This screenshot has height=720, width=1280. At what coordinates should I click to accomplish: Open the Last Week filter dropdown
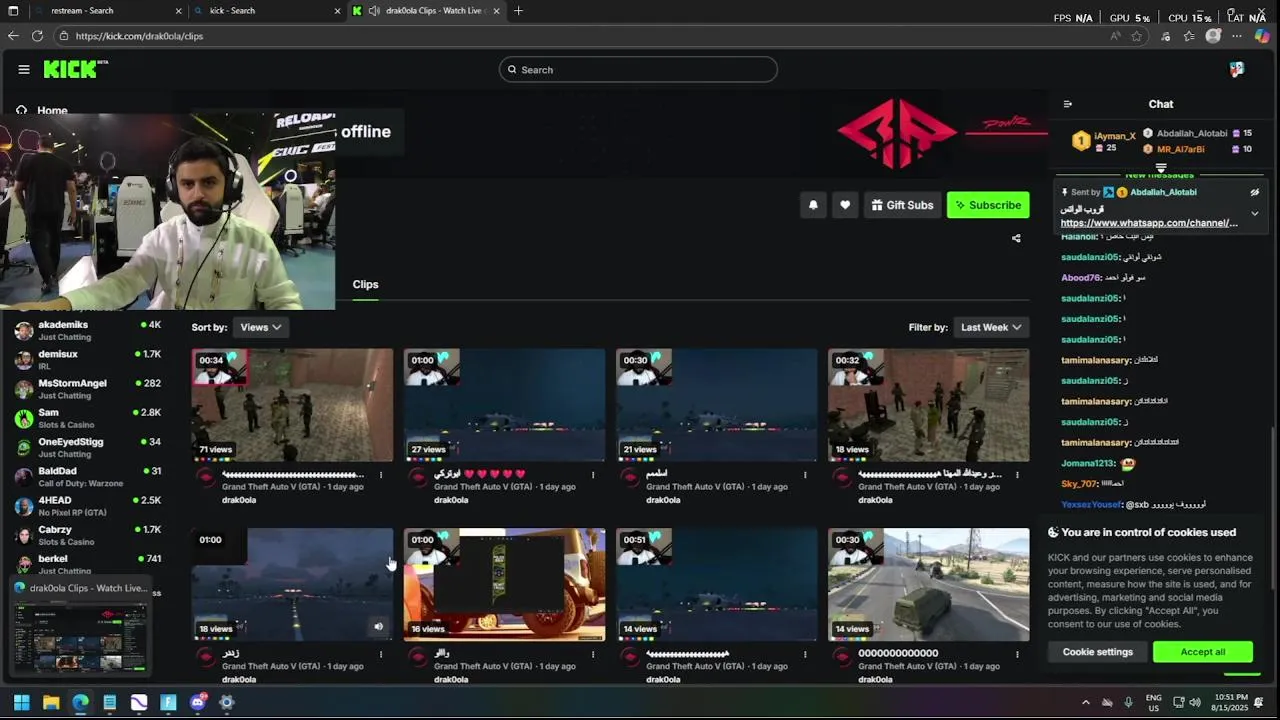991,327
